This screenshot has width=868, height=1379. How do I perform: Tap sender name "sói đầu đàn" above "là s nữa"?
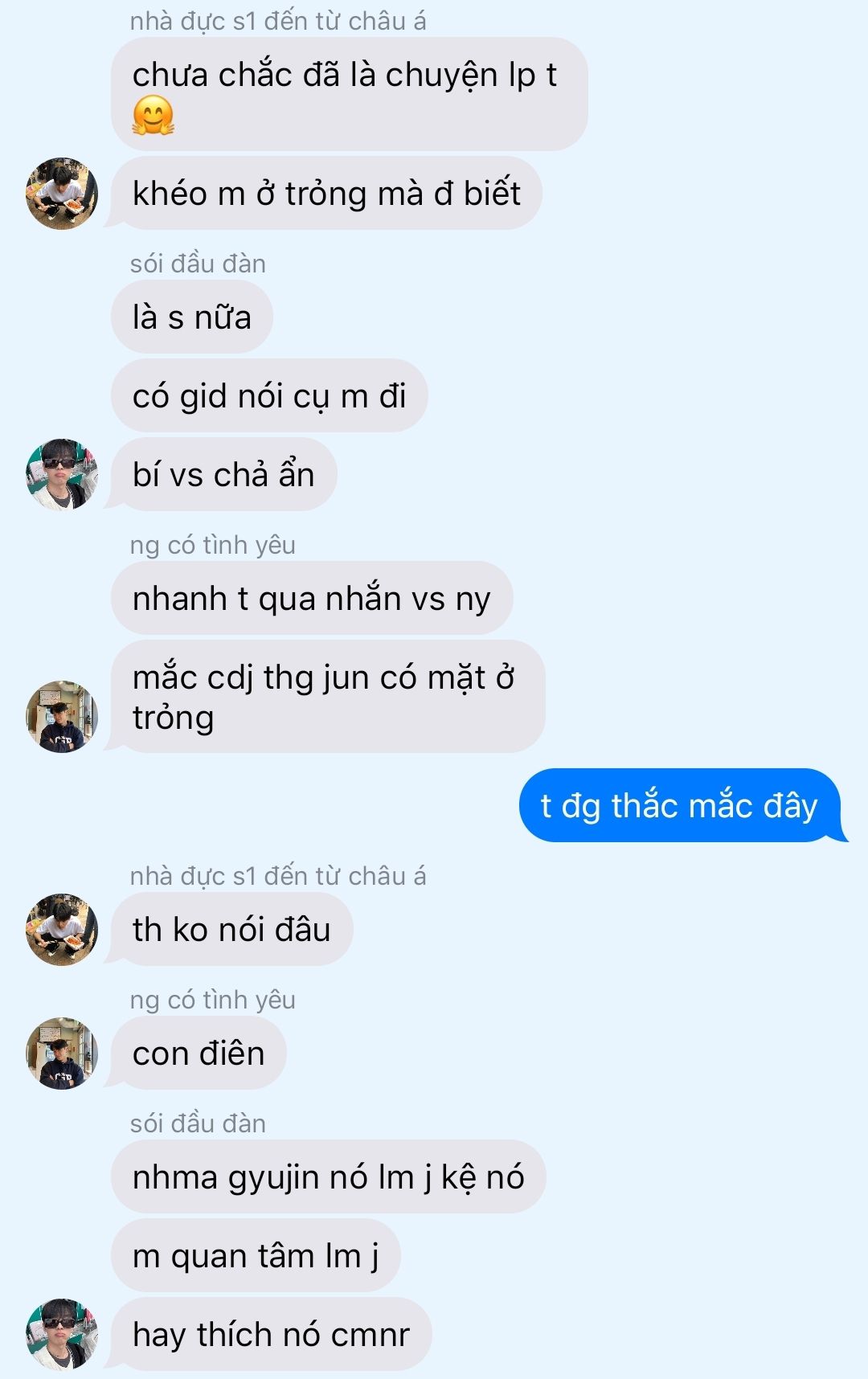tap(198, 264)
